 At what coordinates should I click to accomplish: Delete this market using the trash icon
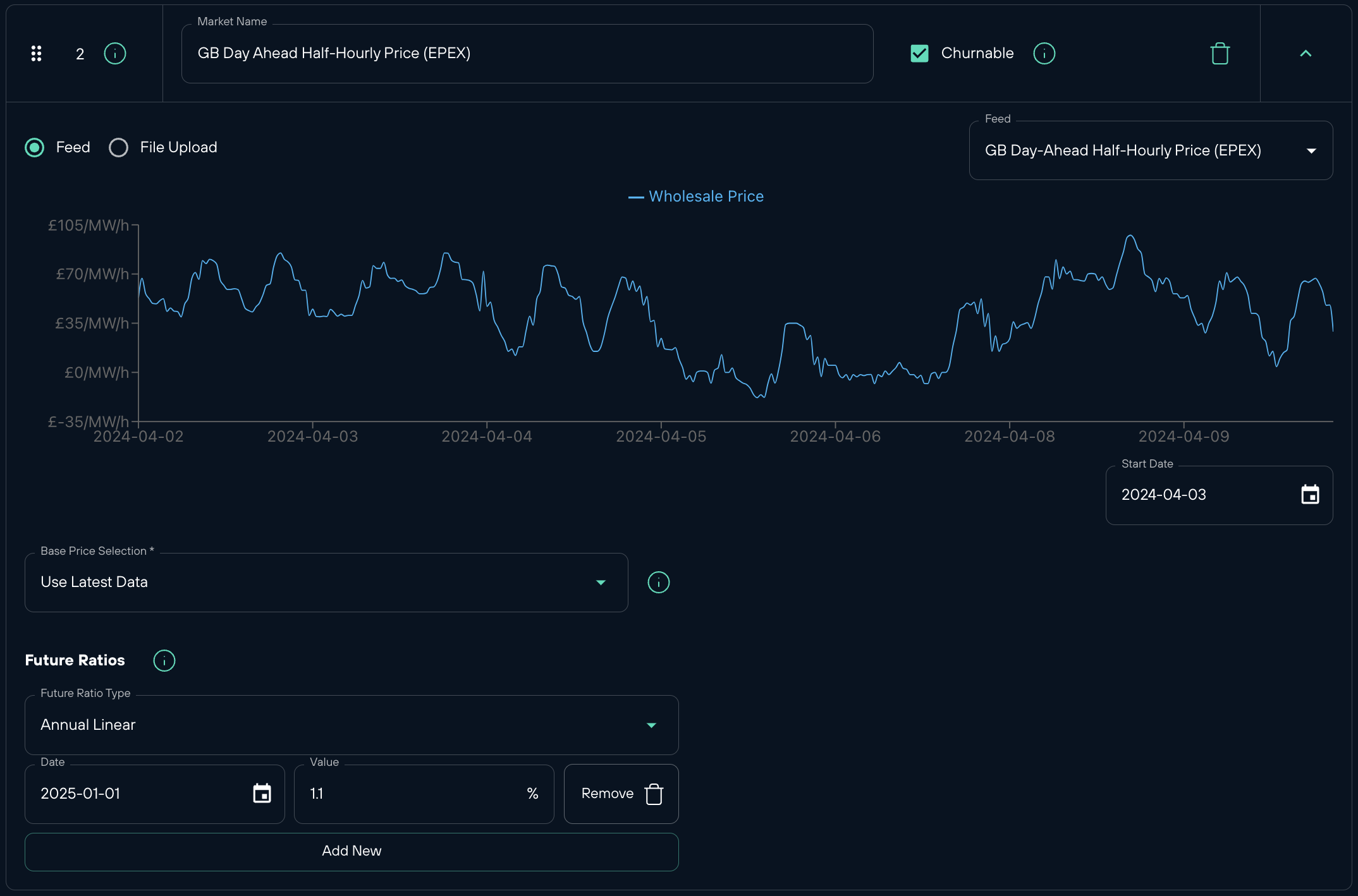1220,54
